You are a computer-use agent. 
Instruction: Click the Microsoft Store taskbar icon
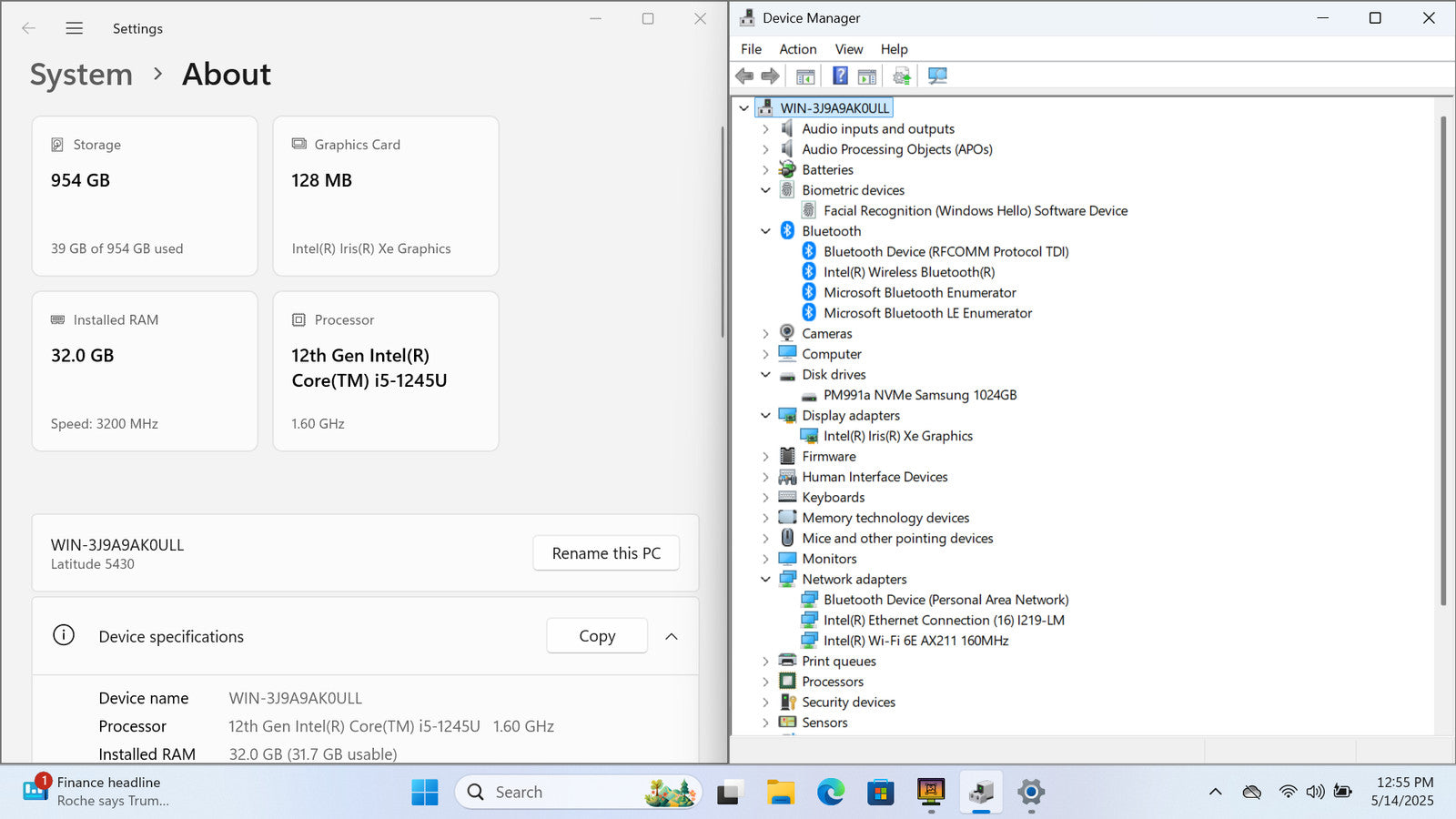click(x=880, y=793)
